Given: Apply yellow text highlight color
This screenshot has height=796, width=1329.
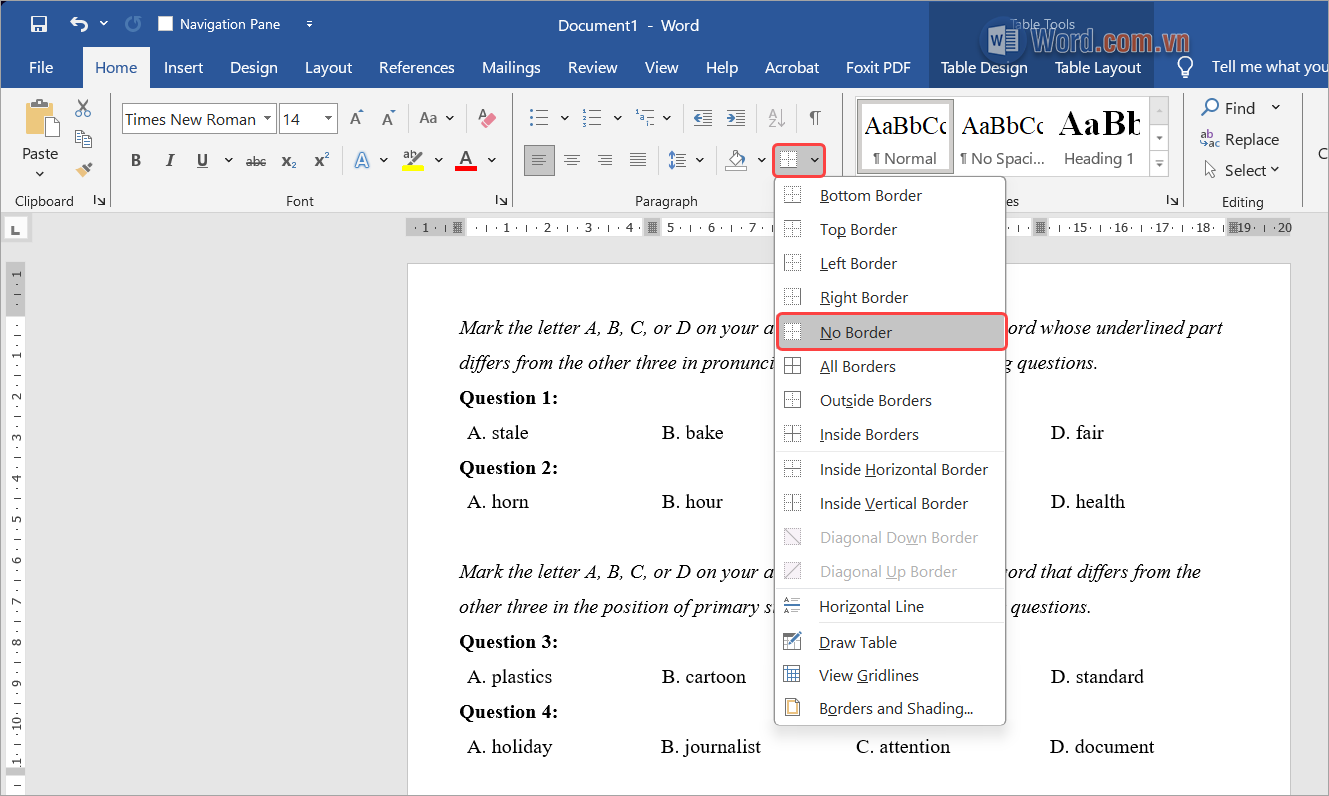Looking at the screenshot, I should point(412,160).
